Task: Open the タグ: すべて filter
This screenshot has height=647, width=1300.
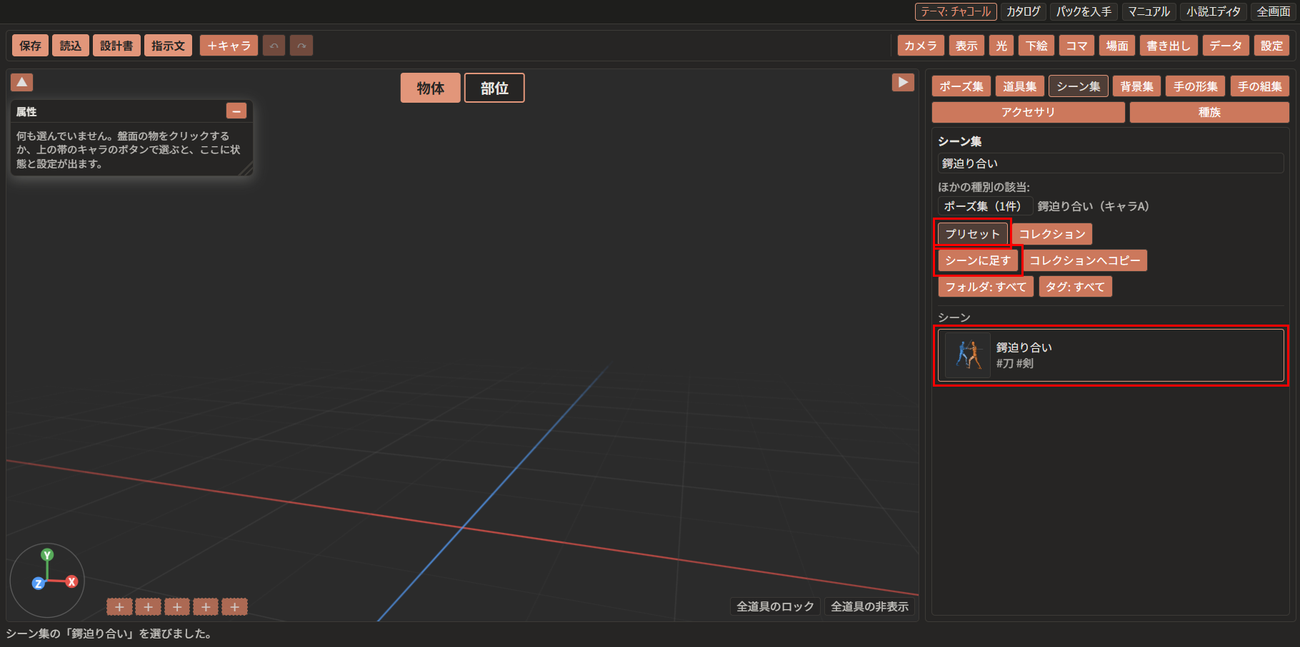Action: [x=1075, y=287]
